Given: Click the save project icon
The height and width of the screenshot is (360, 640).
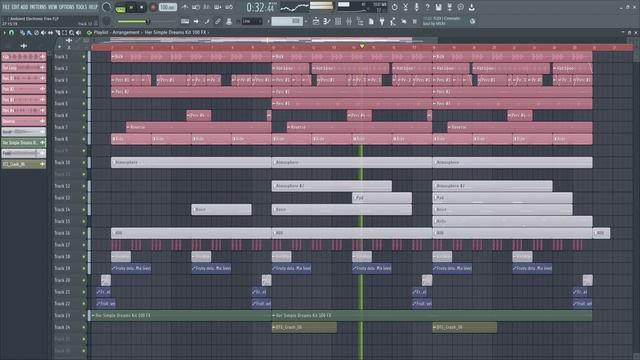Looking at the screenshot, I should click(438, 7).
